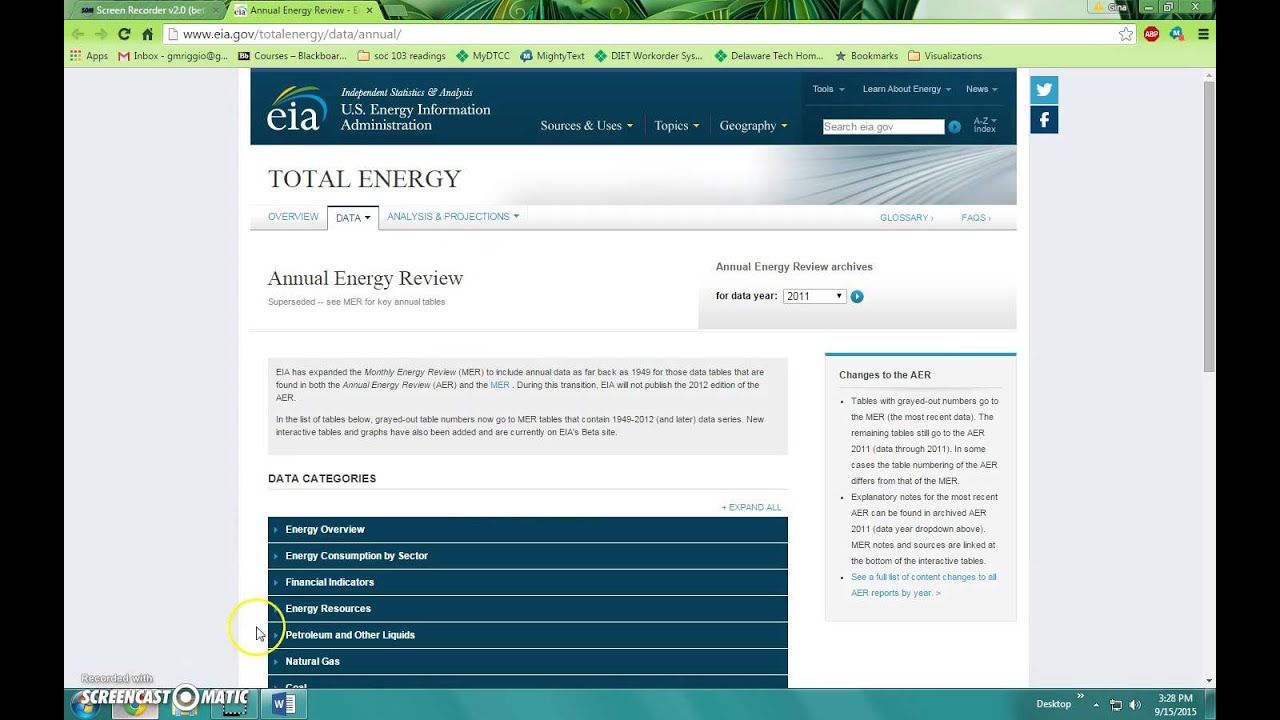Click the blue search go button
Screen dimensions: 1280x720
point(954,127)
